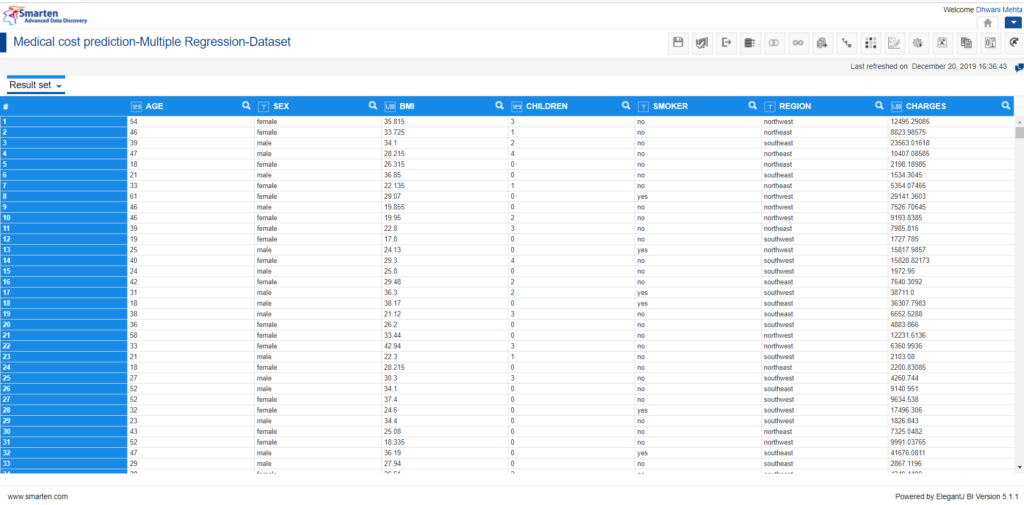
Task: Click the dataset title heading
Action: [x=152, y=42]
